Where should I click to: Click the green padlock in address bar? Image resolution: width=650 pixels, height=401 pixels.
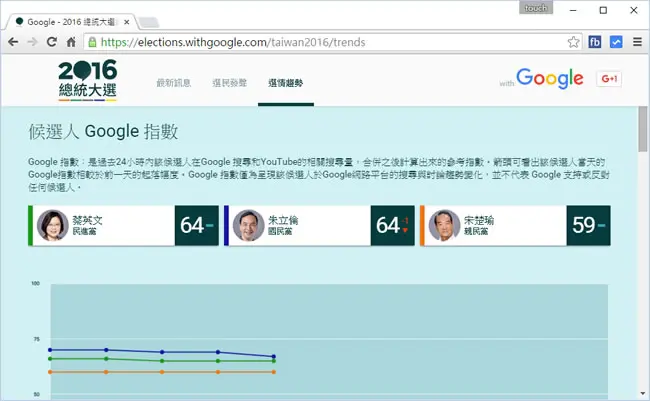[x=92, y=42]
